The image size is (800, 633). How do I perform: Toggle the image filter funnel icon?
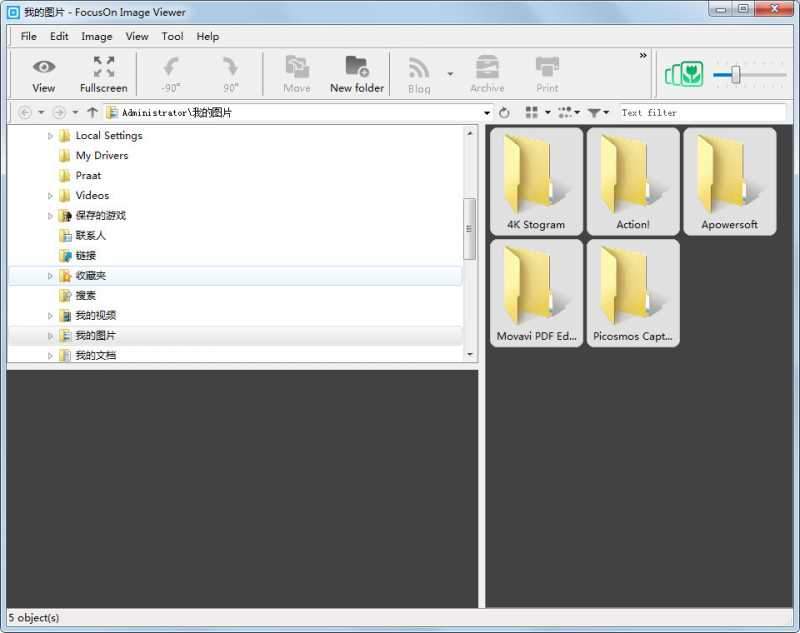(x=596, y=112)
